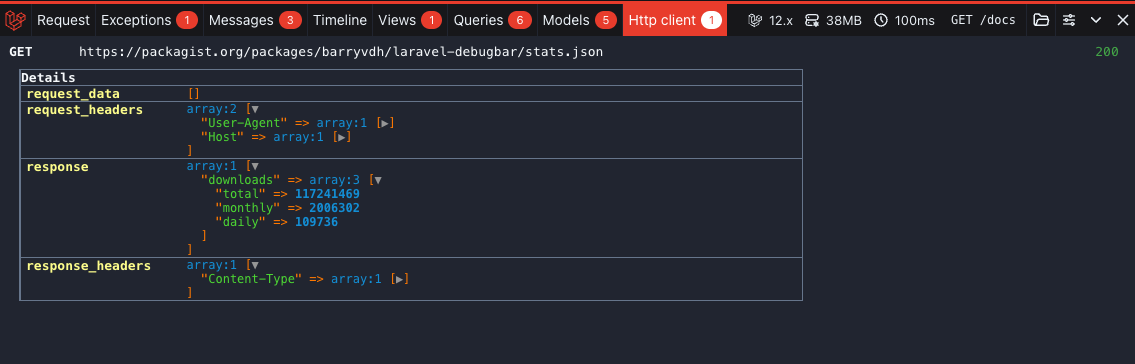Click the empty request_data brackets
This screenshot has width=1135, height=364.
click(x=193, y=94)
